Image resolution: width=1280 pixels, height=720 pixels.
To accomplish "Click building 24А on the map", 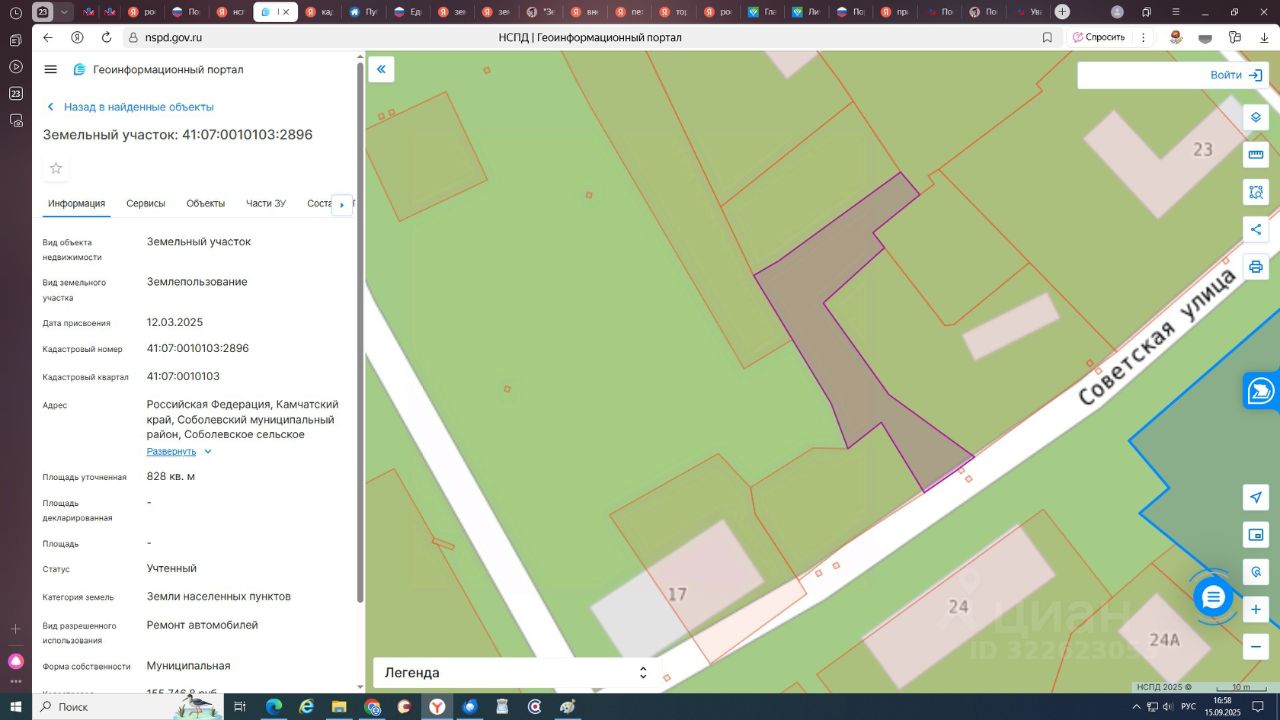I will point(1164,640).
